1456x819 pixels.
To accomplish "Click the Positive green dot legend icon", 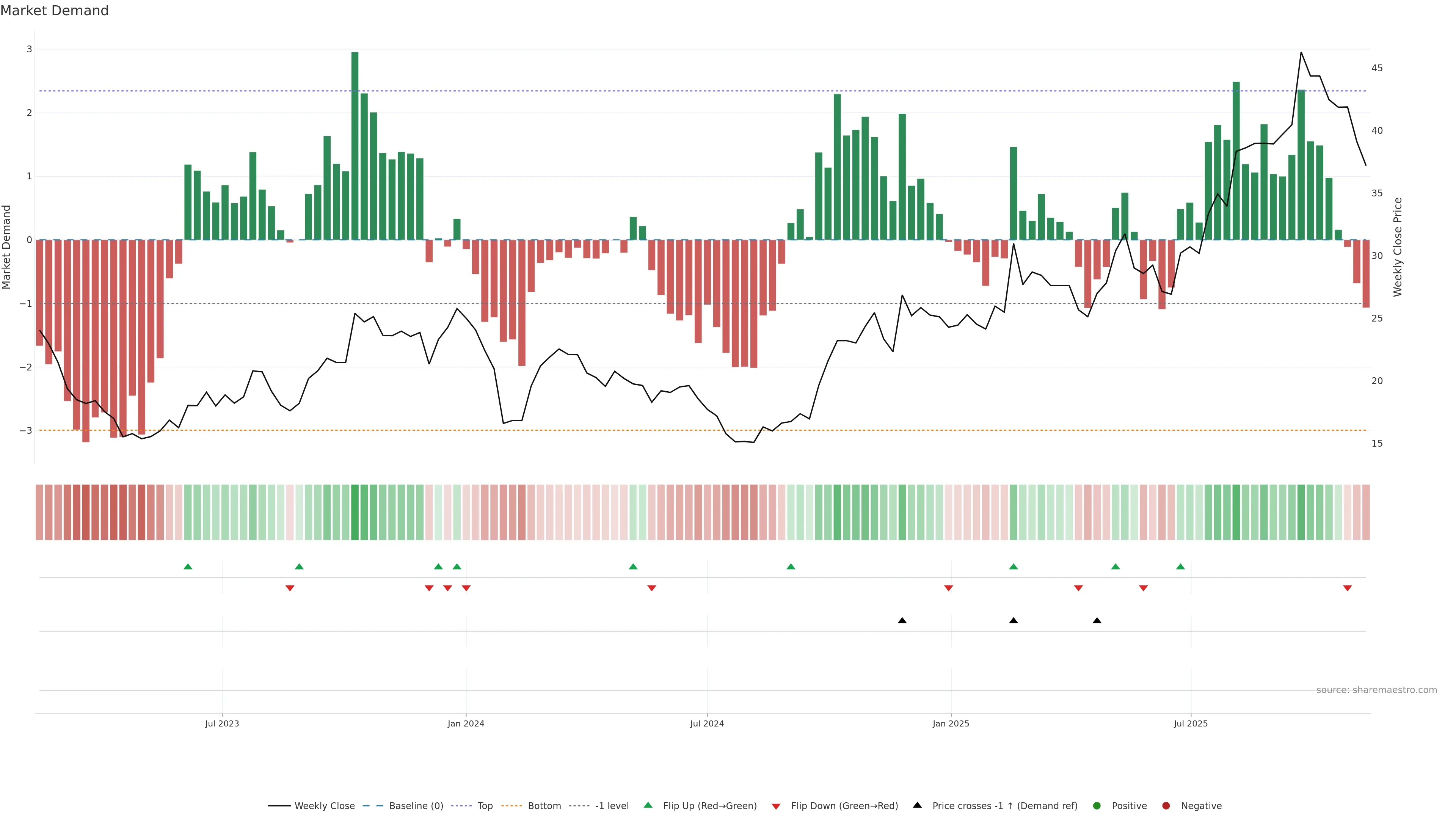I will tap(1097, 806).
